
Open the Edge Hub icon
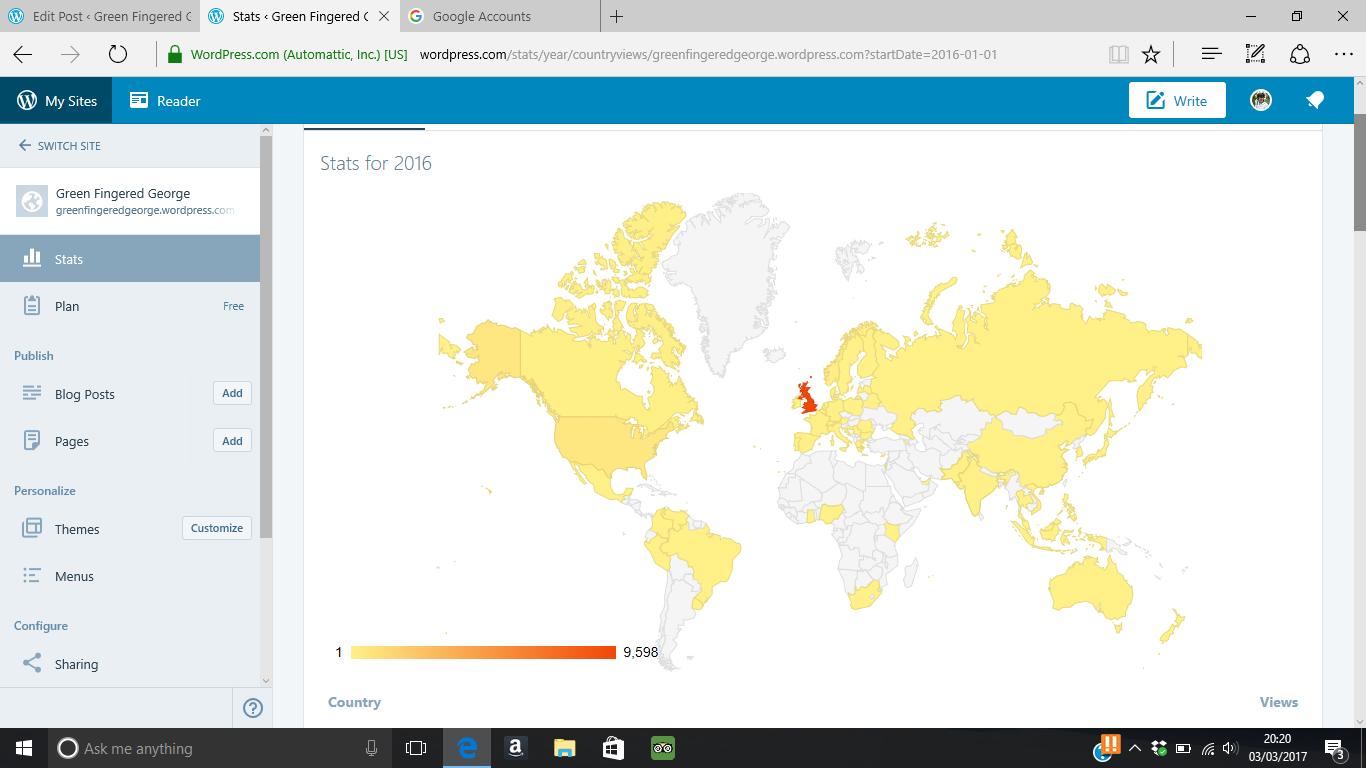click(x=1211, y=54)
